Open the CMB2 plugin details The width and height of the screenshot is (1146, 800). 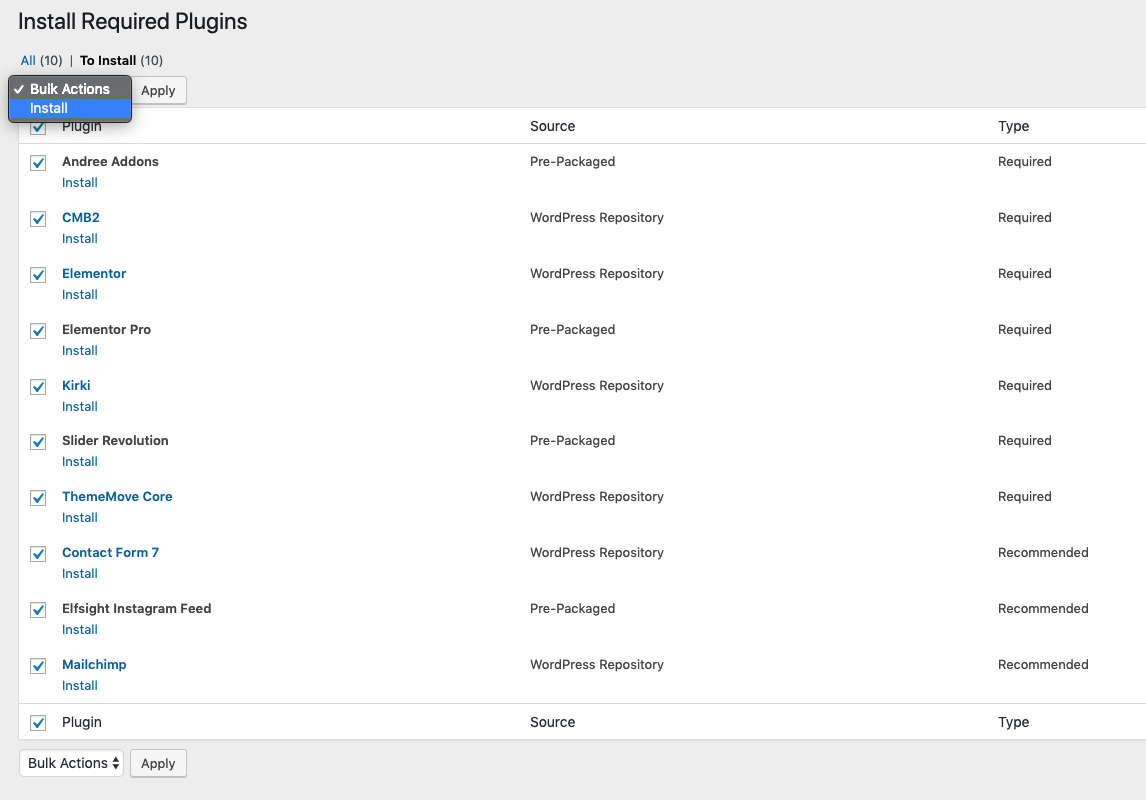(x=81, y=217)
